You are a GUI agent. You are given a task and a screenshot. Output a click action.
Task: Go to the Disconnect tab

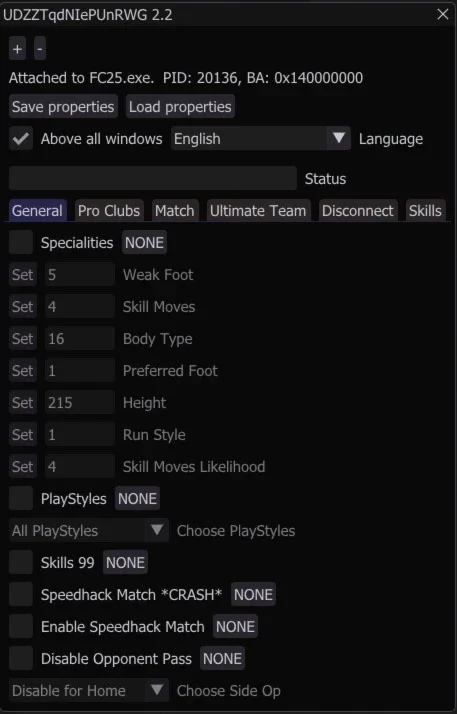(358, 210)
